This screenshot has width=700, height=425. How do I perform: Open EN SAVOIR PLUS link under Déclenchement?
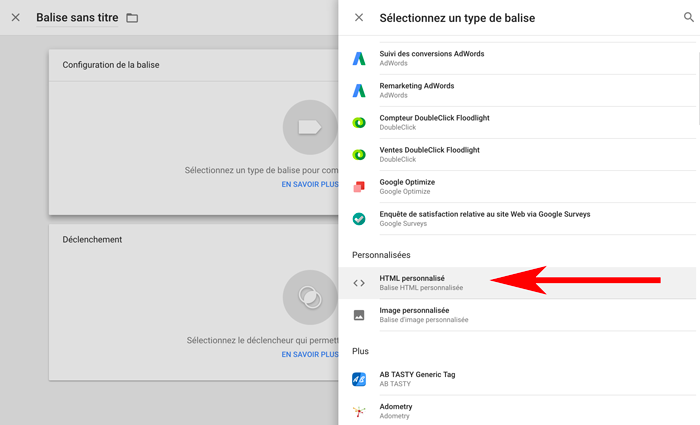(x=309, y=354)
